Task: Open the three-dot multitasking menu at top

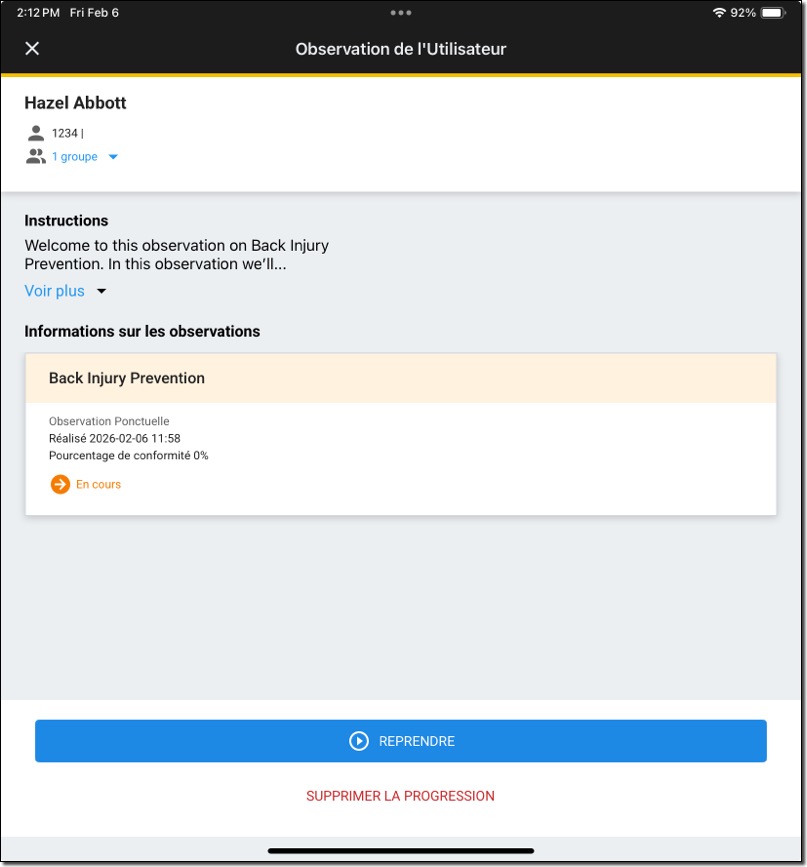Action: click(x=401, y=13)
